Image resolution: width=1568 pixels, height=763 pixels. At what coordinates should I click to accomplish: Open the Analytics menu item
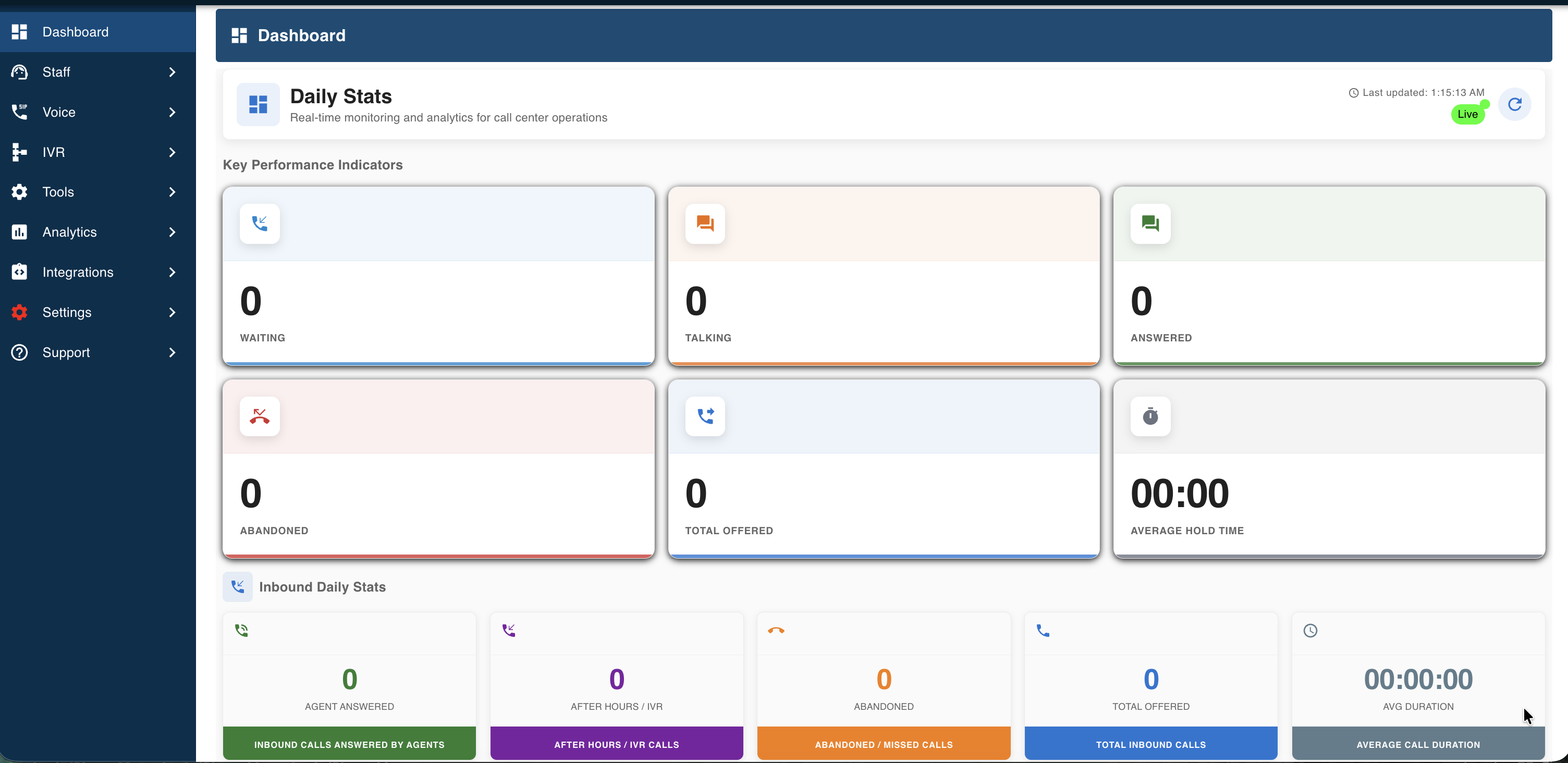[x=98, y=232]
